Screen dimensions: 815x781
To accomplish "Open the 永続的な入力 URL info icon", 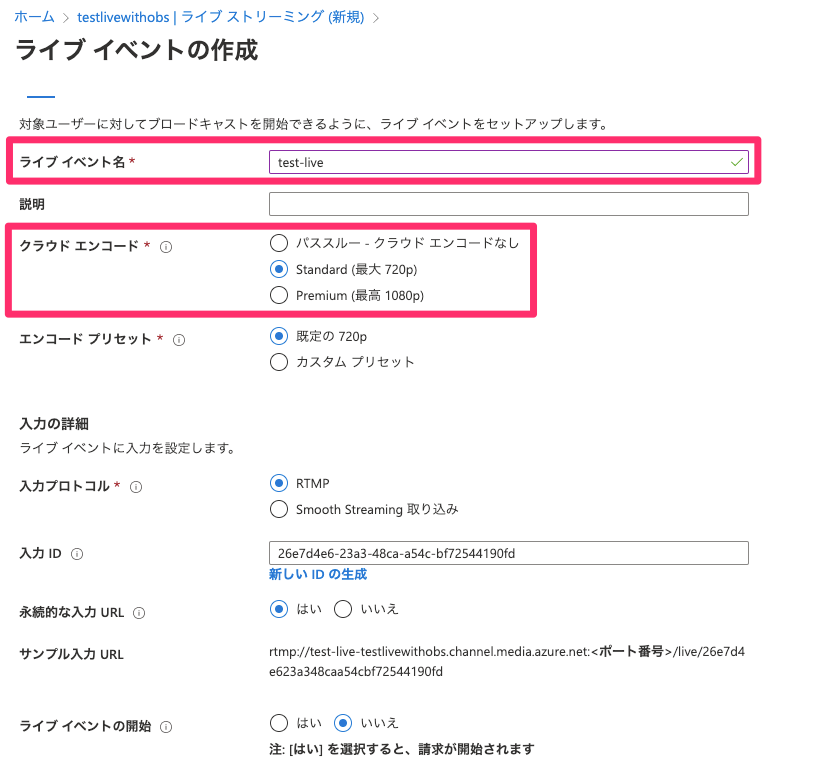I will 139,613.
